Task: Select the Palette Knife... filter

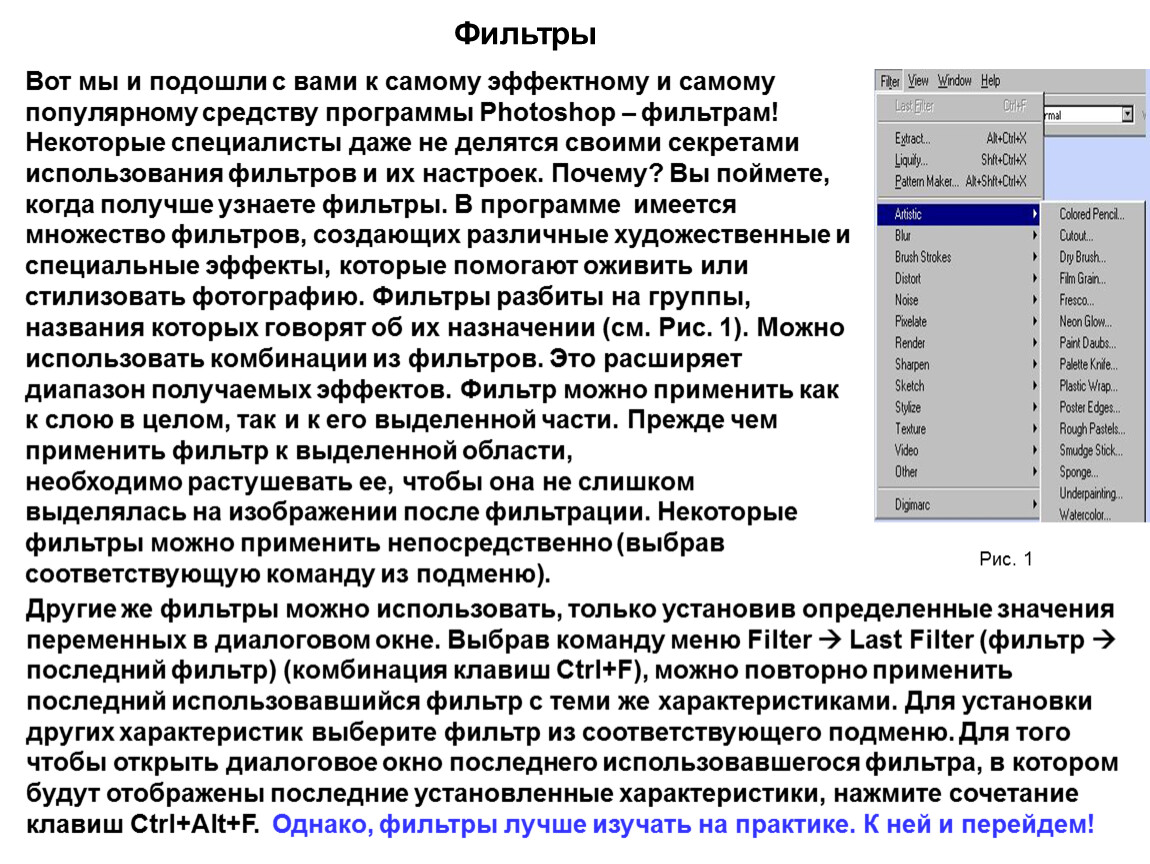Action: pos(1092,365)
